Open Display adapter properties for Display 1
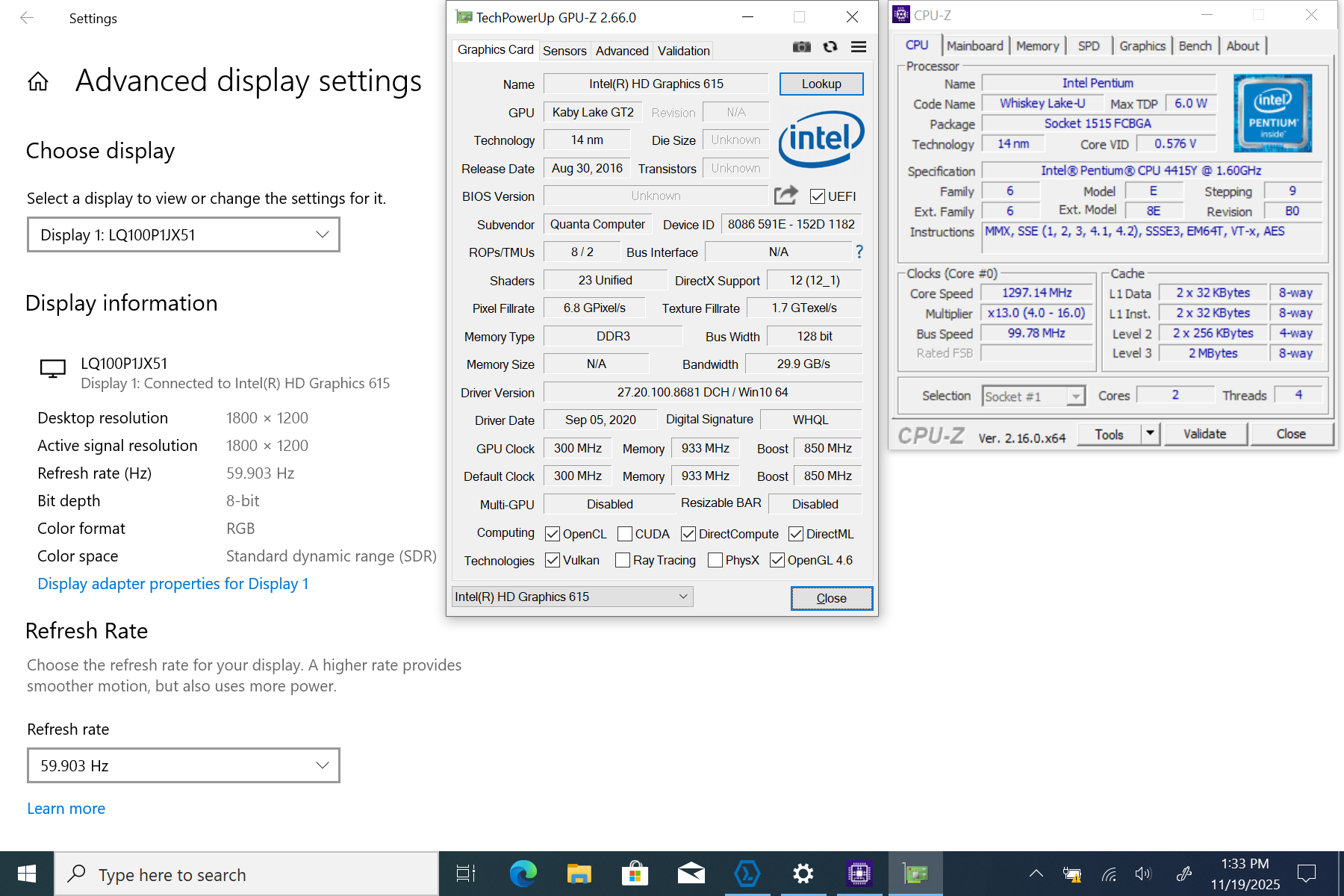This screenshot has width=1344, height=896. coord(173,584)
